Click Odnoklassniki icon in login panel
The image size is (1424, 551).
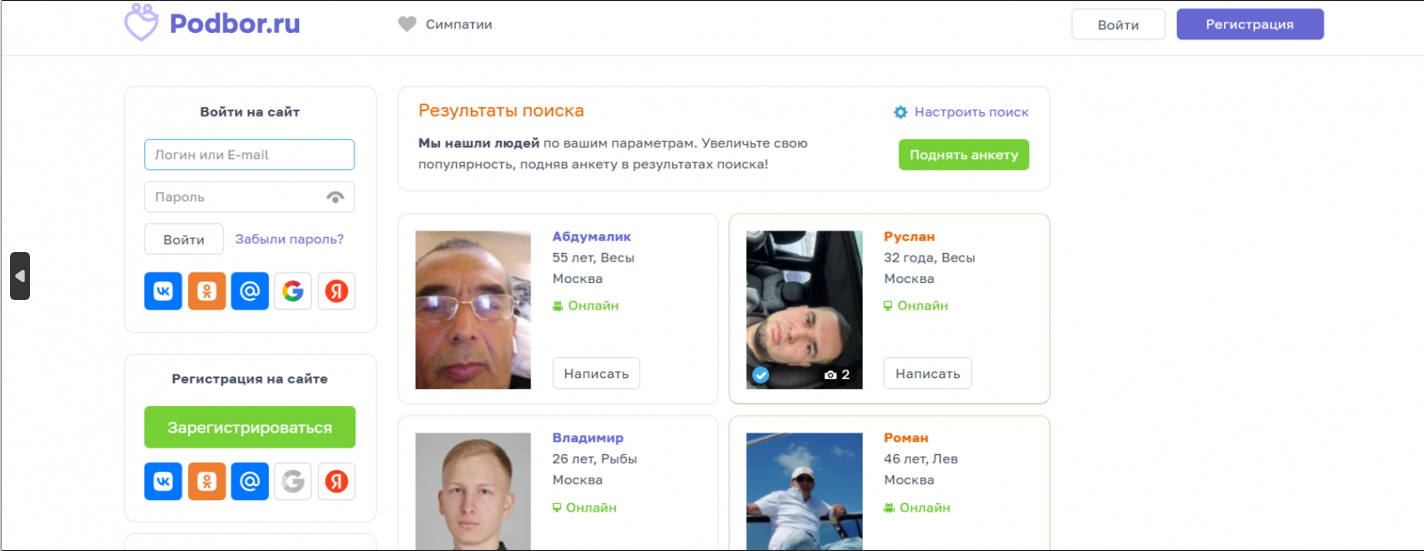(x=207, y=291)
